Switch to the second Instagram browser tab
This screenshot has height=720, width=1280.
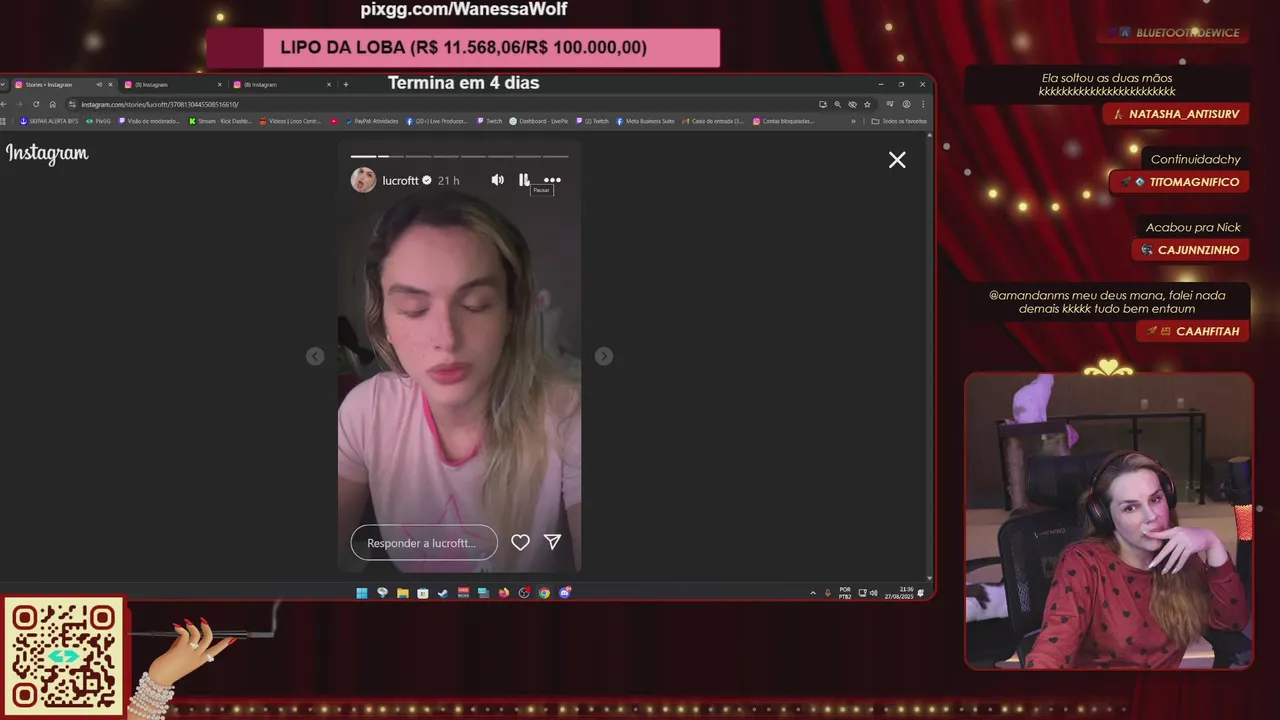(x=175, y=85)
